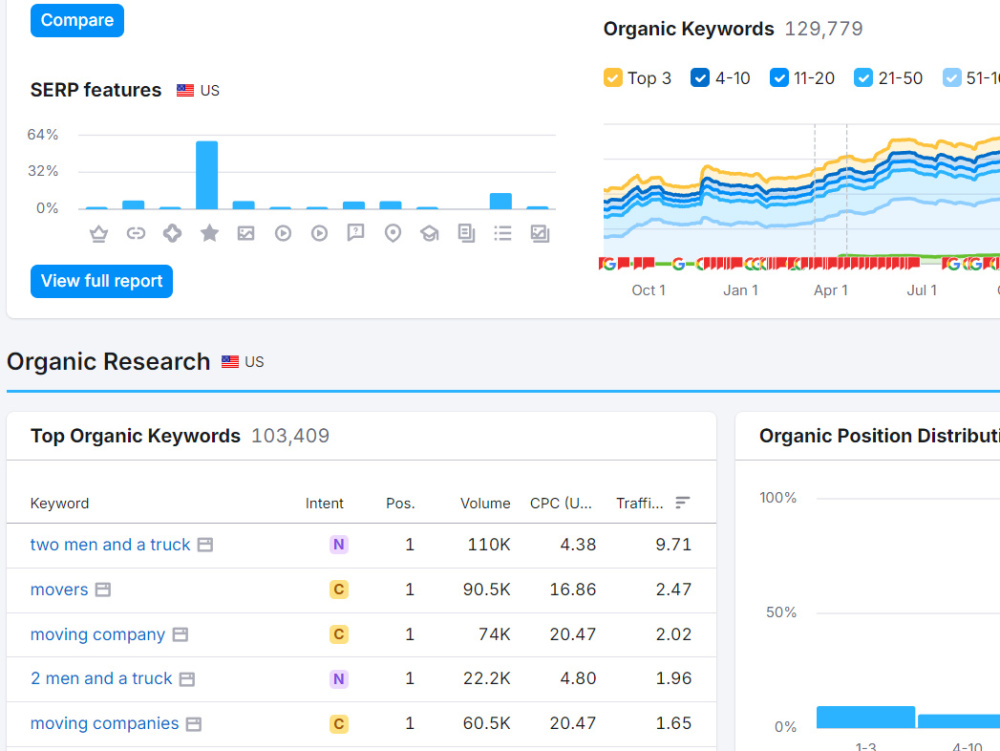This screenshot has height=751, width=1000.
Task: Click the crown Featured snippet SERP icon
Action: (x=98, y=234)
